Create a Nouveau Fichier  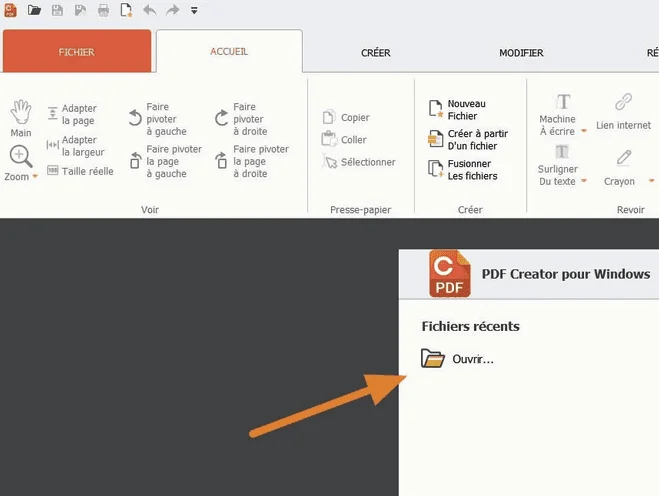click(x=457, y=110)
